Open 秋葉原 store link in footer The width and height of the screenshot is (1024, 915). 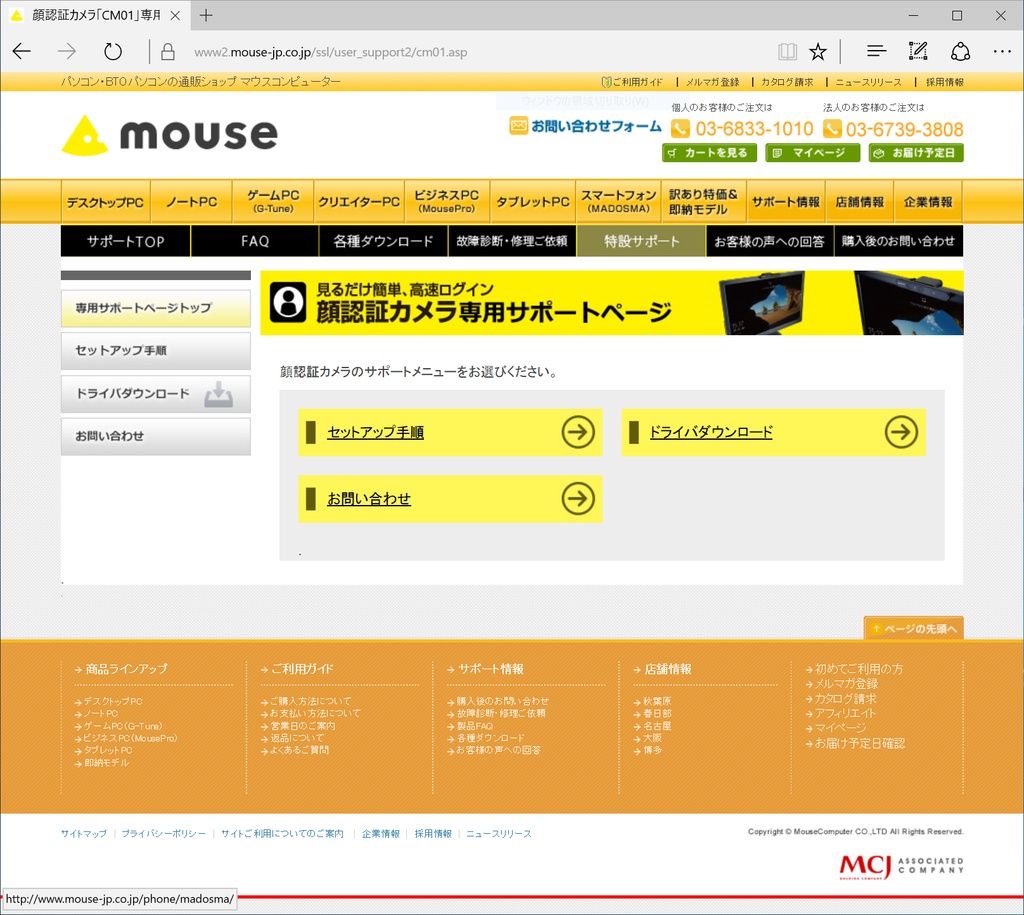[657, 701]
